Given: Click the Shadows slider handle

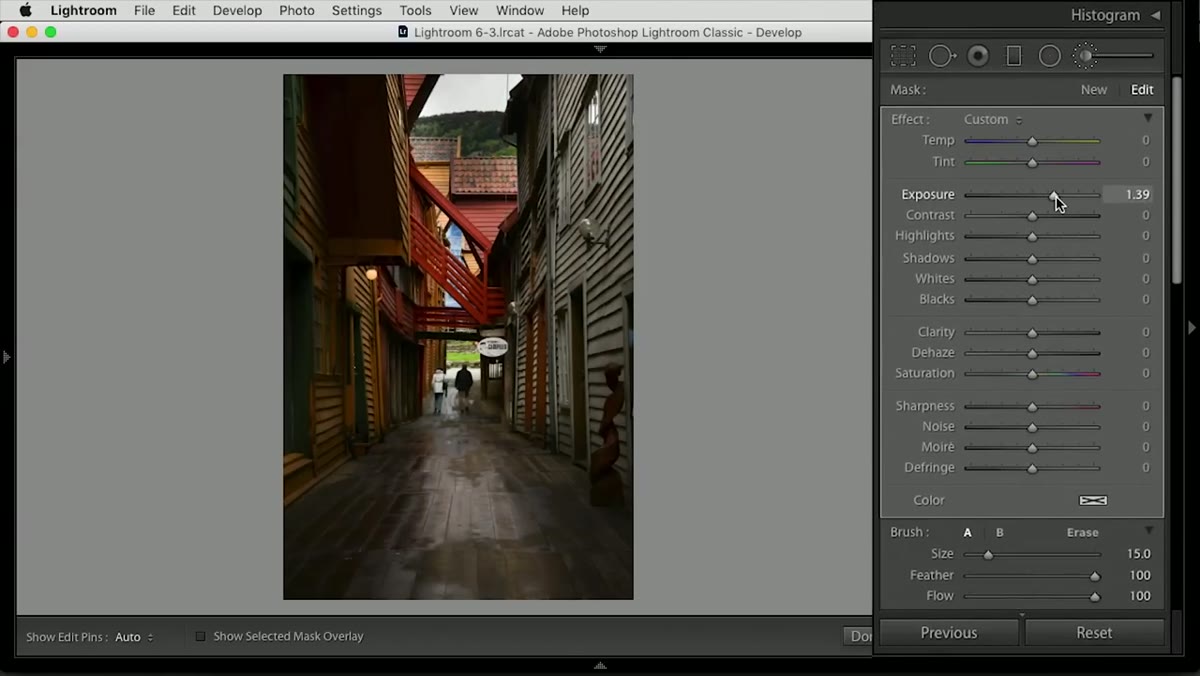Looking at the screenshot, I should click(x=1032, y=259).
